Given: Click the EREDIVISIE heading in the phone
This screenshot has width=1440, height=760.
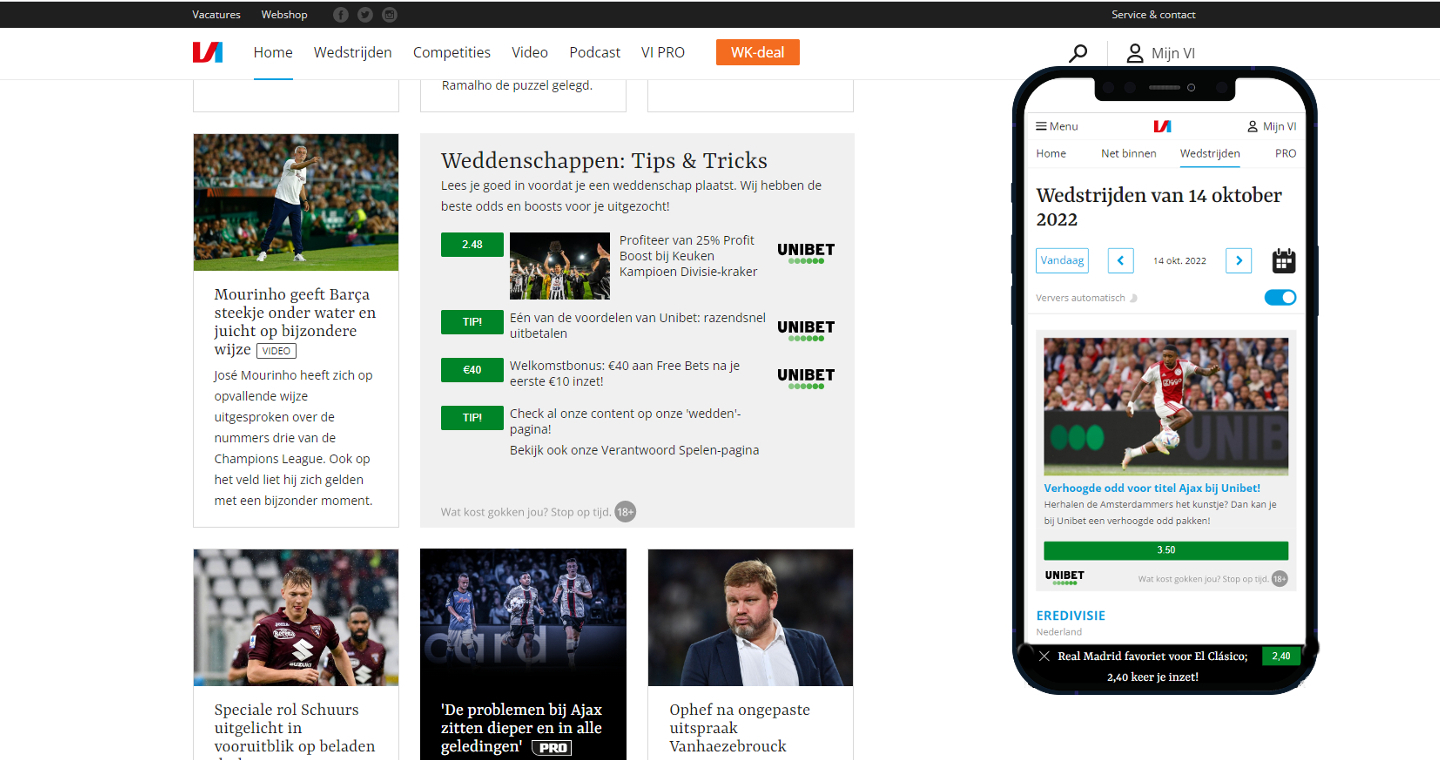Looking at the screenshot, I should 1071,616.
